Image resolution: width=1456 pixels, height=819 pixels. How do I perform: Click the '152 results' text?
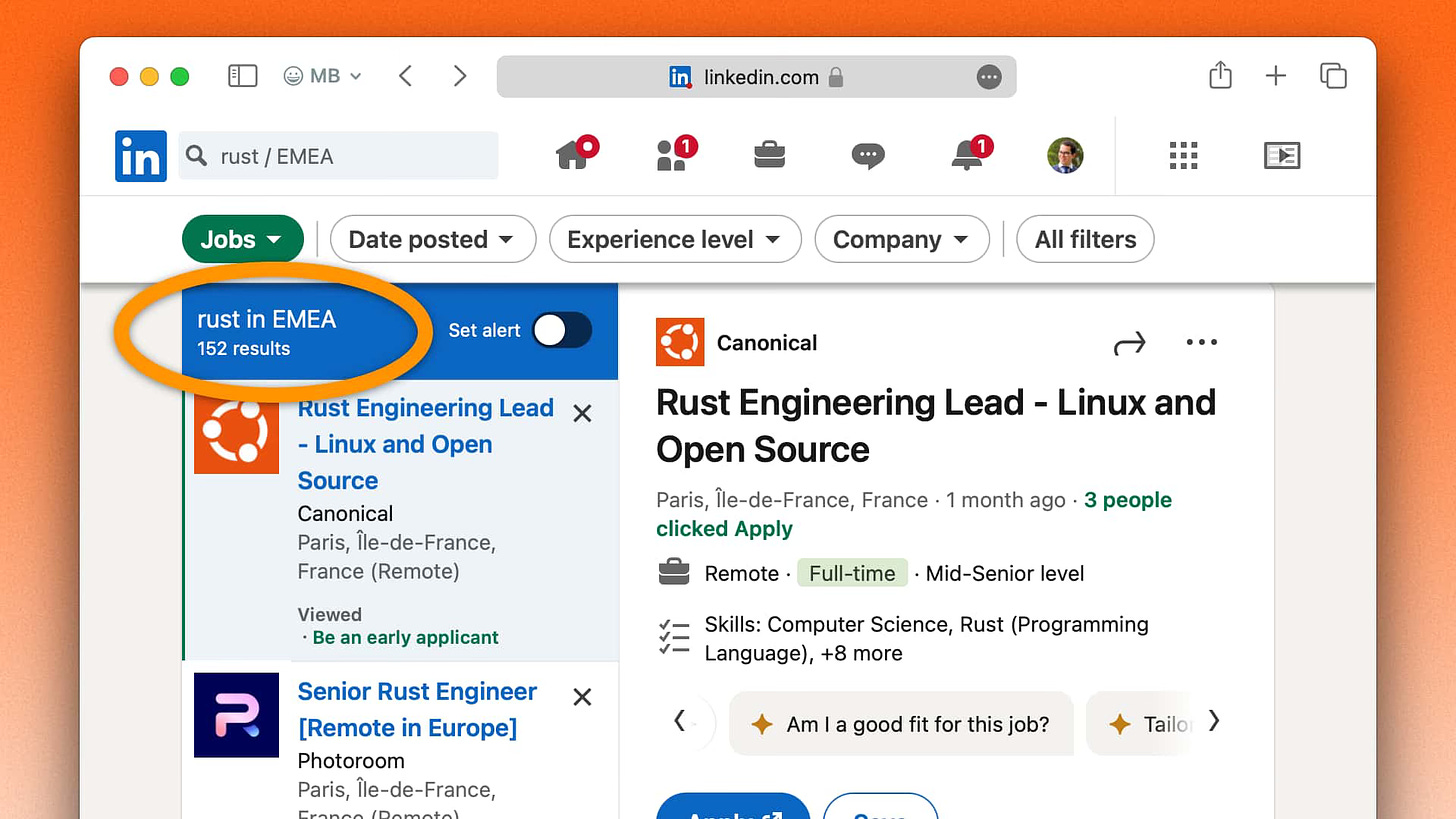tap(243, 348)
